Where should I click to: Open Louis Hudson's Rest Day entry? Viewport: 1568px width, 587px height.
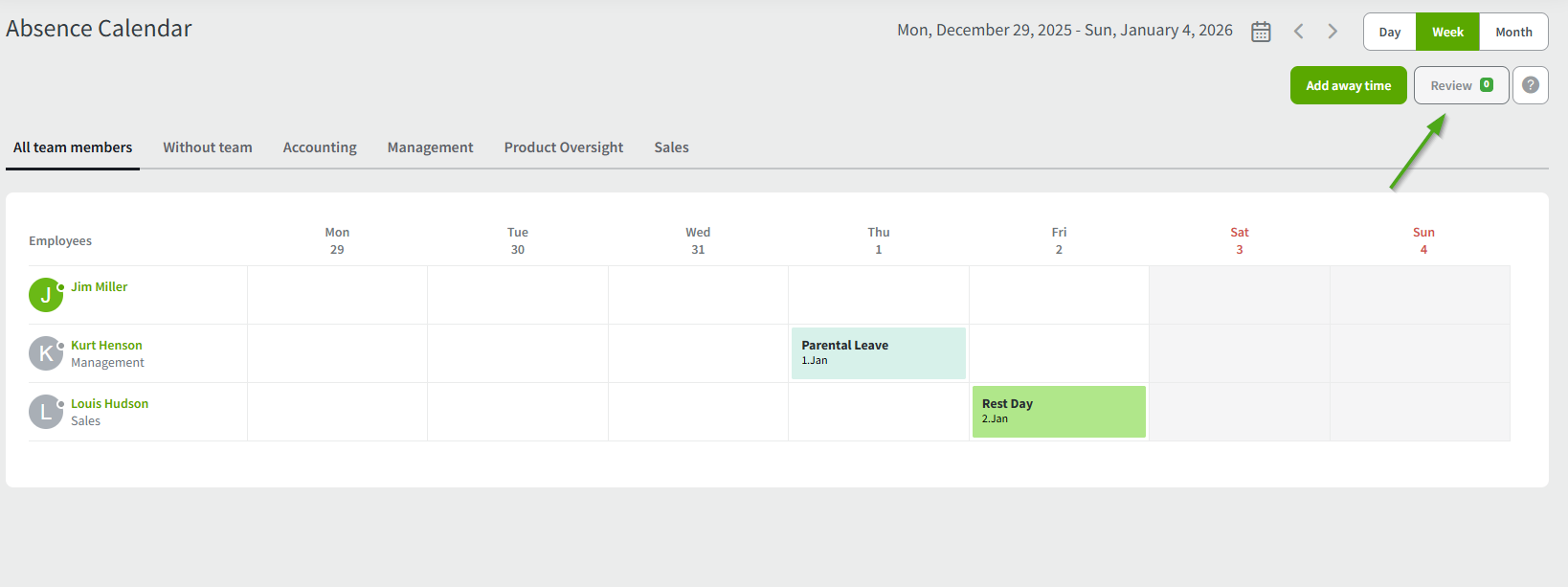[1059, 412]
